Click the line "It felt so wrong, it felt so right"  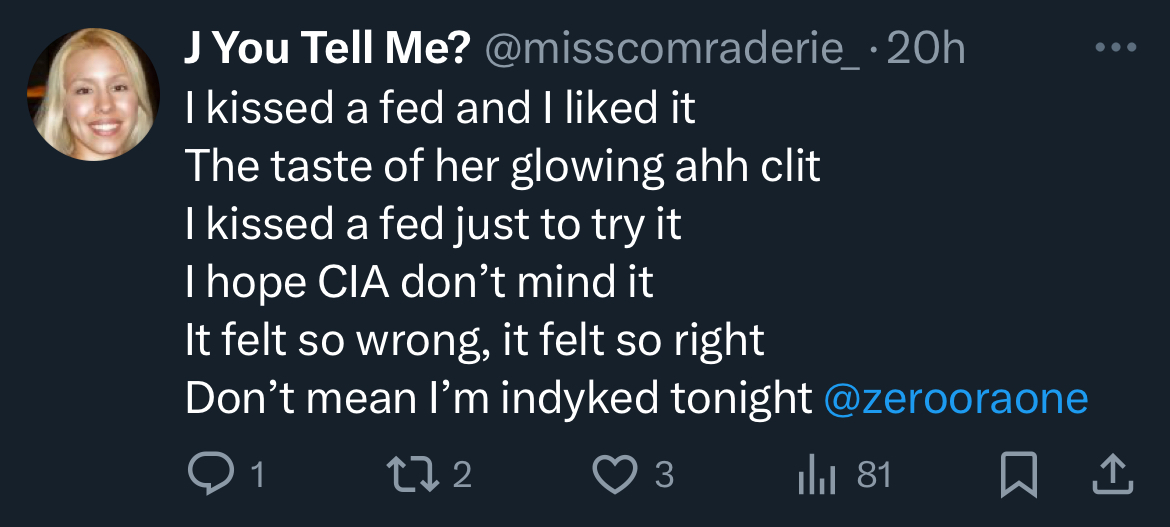click(475, 341)
